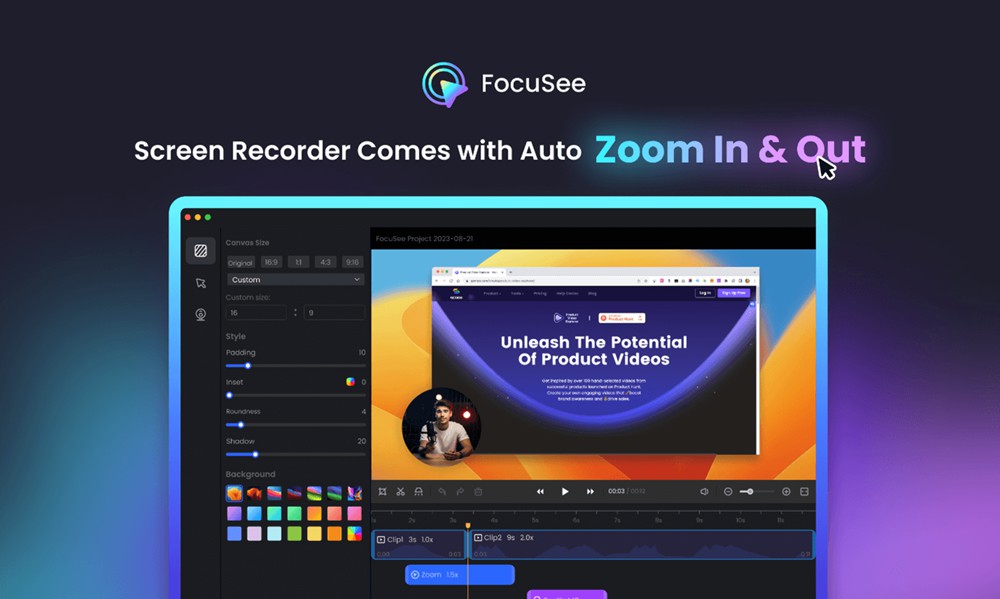The width and height of the screenshot is (1000, 599).
Task: Click Log in button in previewed webpage
Action: [x=705, y=293]
